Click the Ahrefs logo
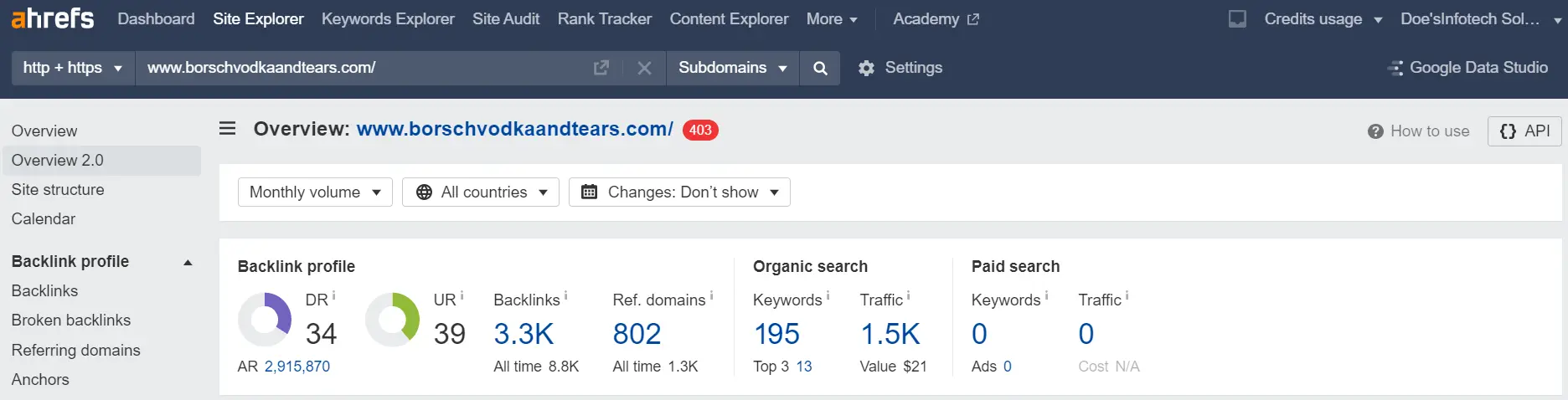Screen dimensions: 1568x400 [53, 18]
